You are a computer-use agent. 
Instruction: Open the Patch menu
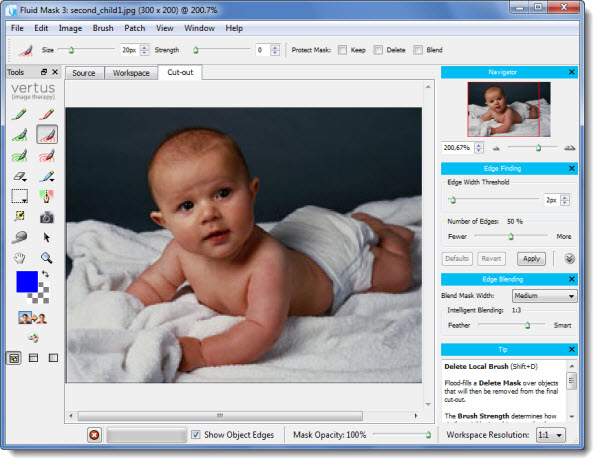click(134, 28)
